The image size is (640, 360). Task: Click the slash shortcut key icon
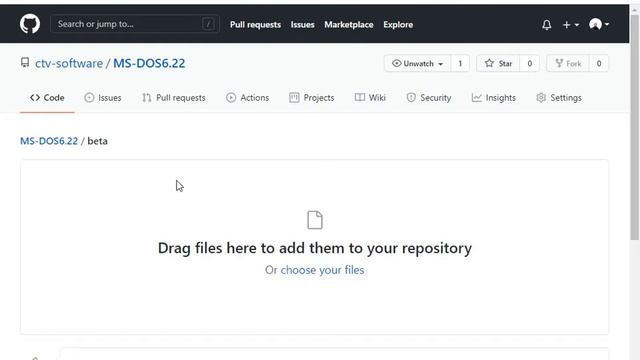click(208, 24)
